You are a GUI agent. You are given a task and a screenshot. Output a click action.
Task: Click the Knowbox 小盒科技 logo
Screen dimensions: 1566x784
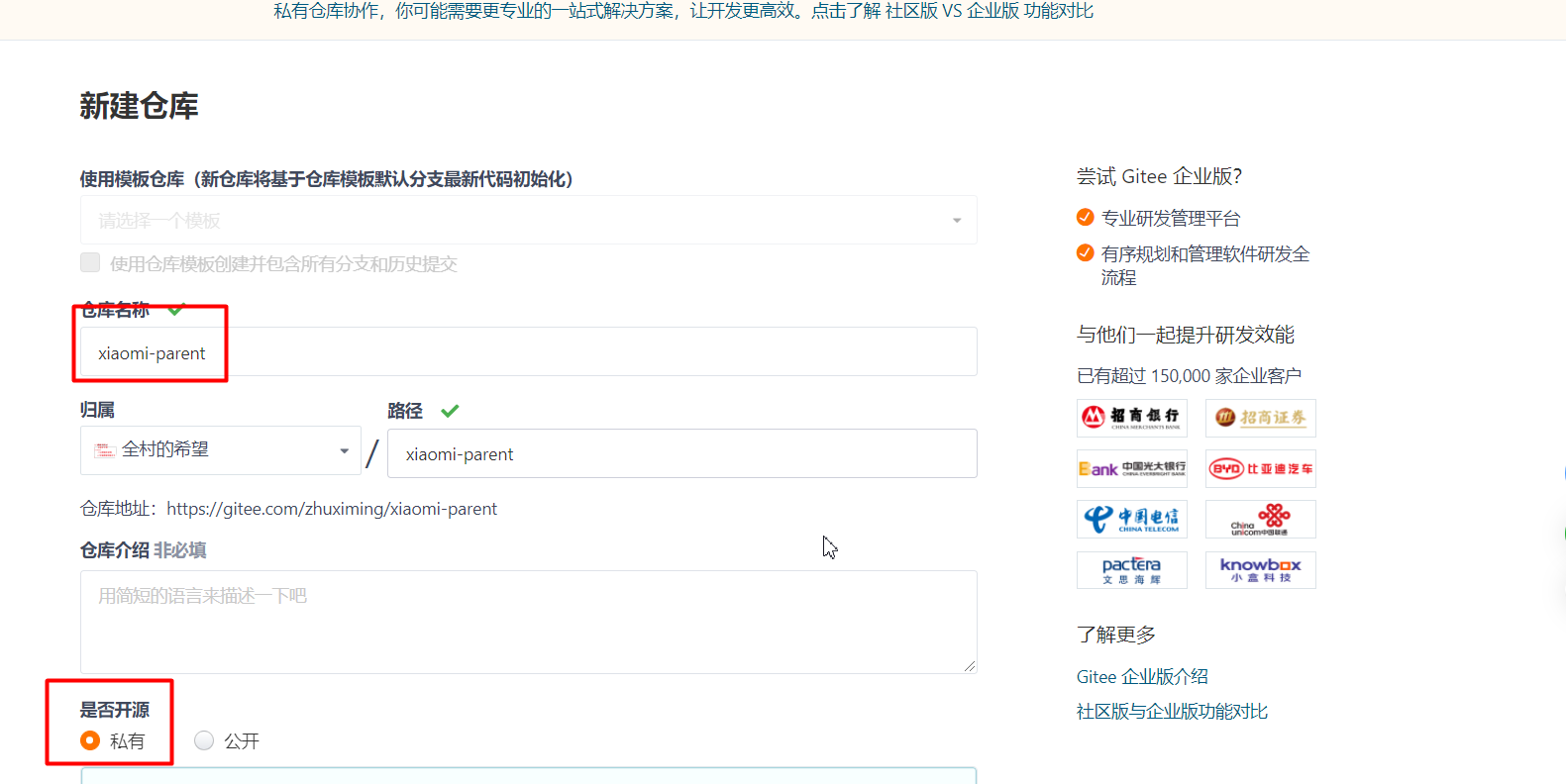tap(1260, 570)
